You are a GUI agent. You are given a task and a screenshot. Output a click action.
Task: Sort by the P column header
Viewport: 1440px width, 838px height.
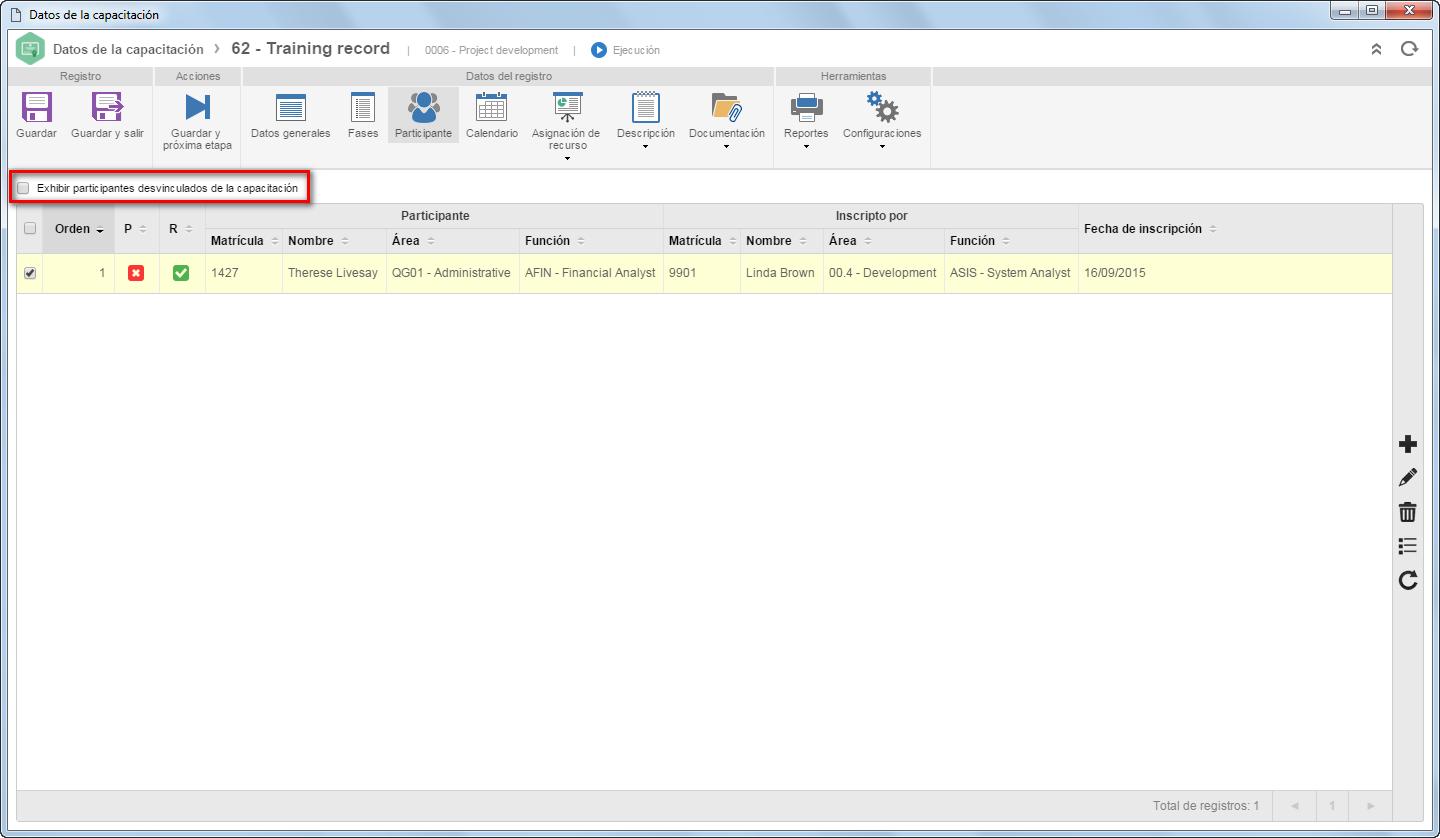click(137, 229)
